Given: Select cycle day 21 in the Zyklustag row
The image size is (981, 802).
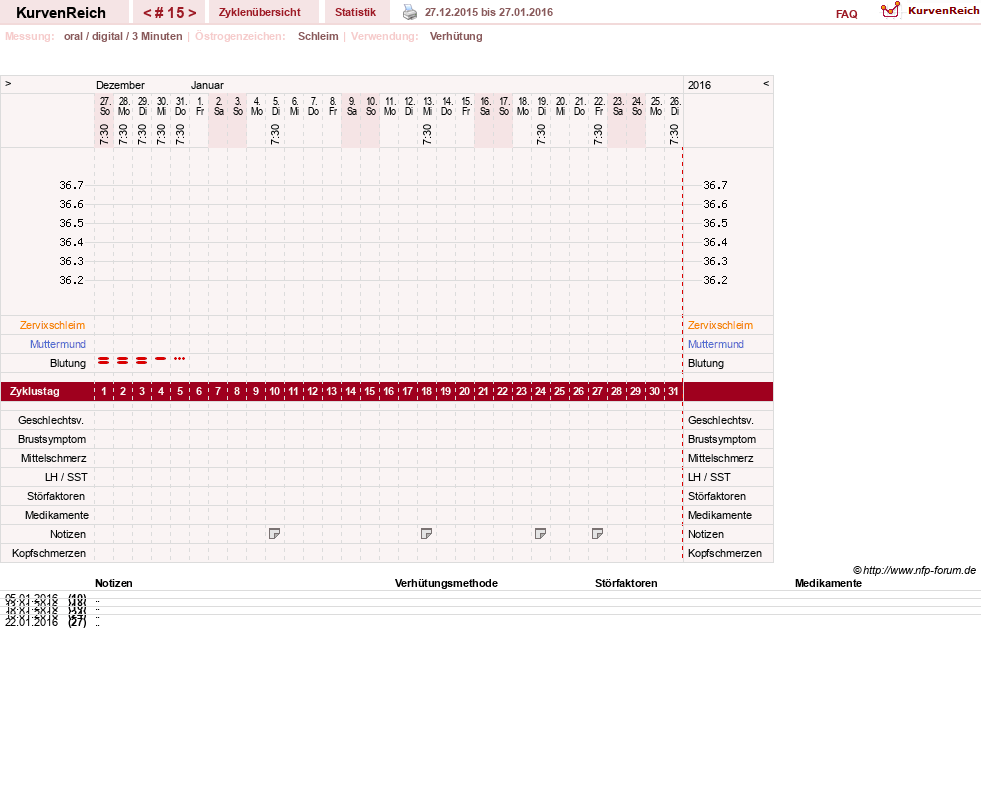Looking at the screenshot, I should click(x=483, y=392).
